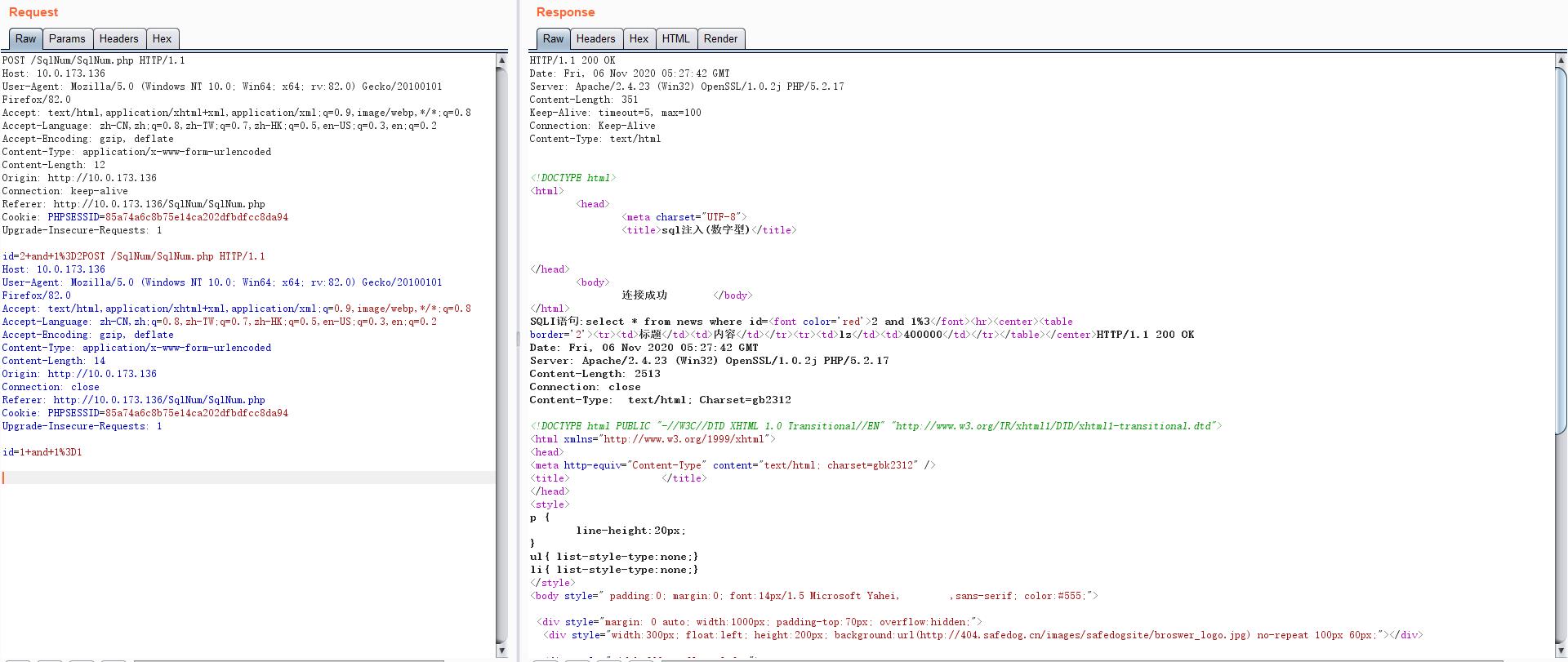1568x662 pixels.
Task: Click the 'Content-Length: 14' request header
Action: pos(54,361)
